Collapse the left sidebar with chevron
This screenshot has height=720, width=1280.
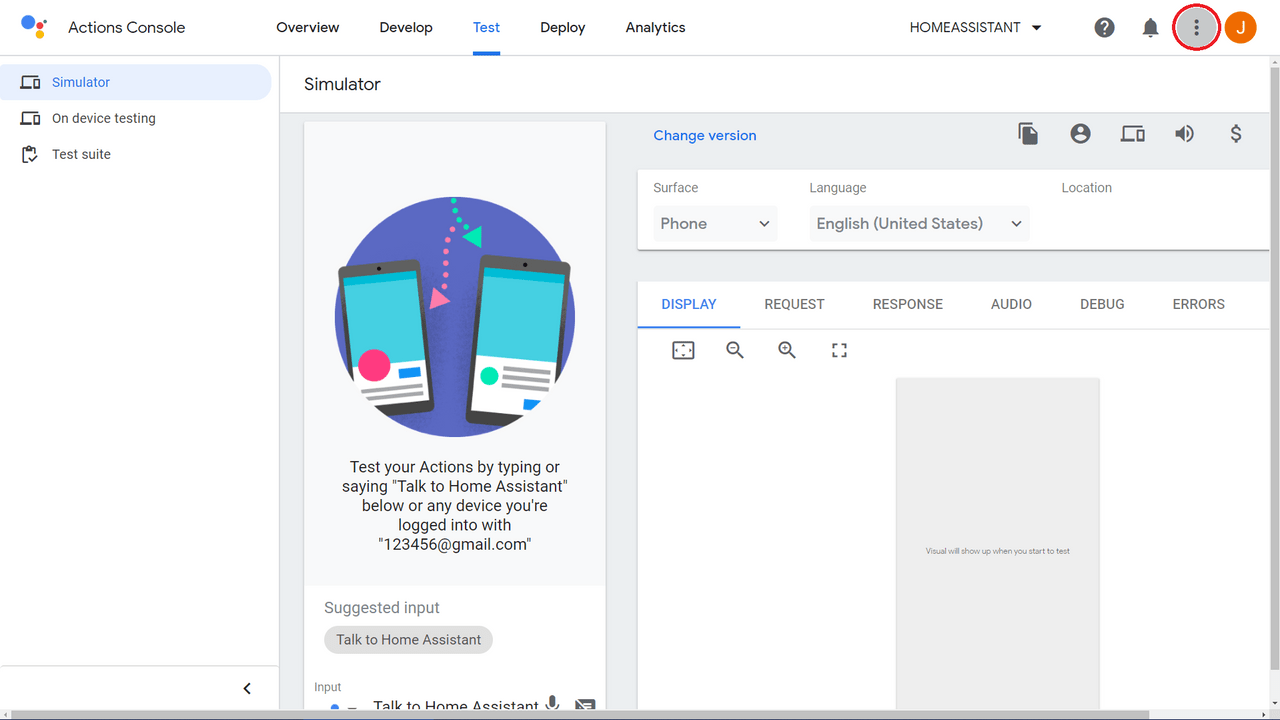247,688
